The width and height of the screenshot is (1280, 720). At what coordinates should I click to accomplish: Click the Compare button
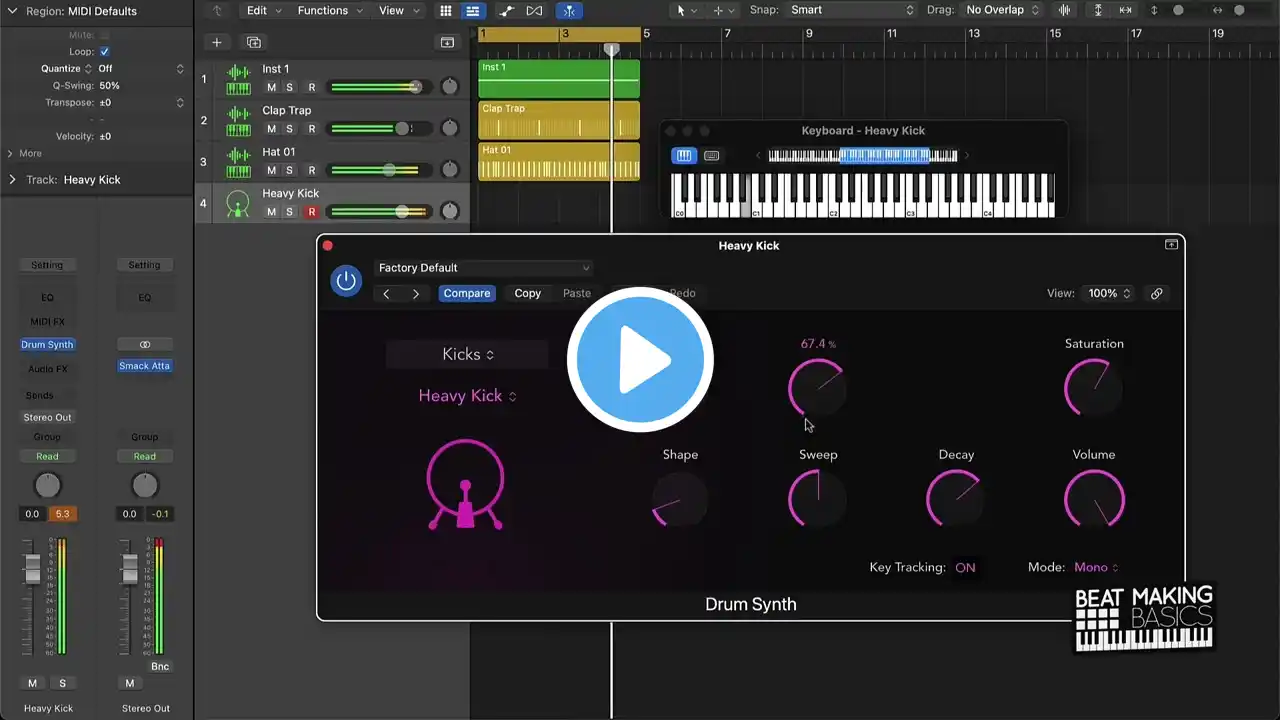pyautogui.click(x=467, y=294)
